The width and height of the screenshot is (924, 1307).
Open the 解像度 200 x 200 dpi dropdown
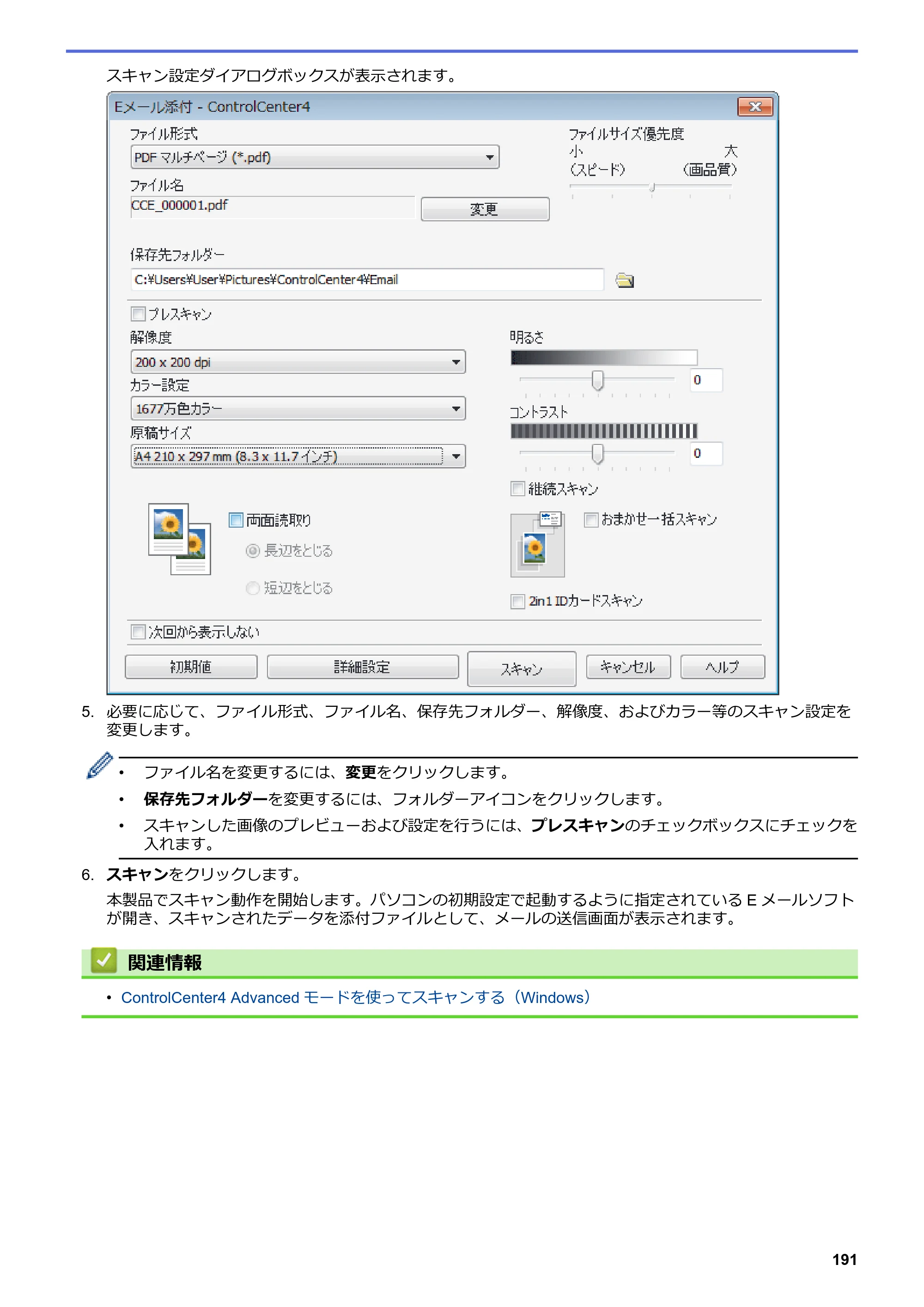[298, 362]
